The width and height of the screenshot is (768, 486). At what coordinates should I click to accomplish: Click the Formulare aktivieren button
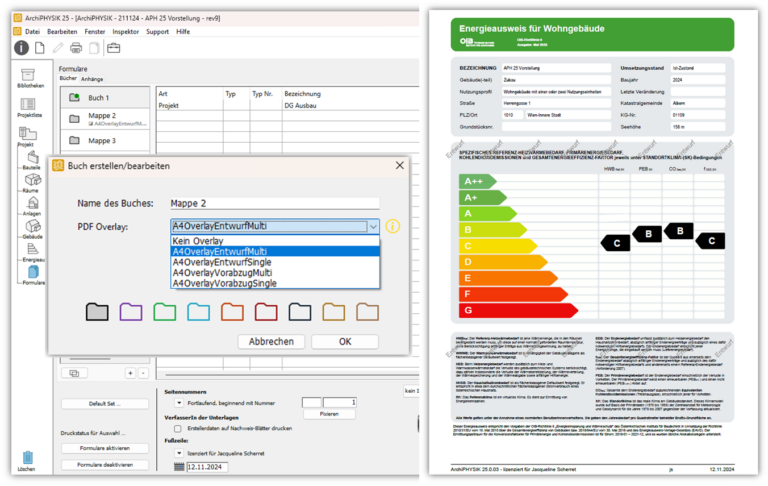(105, 448)
